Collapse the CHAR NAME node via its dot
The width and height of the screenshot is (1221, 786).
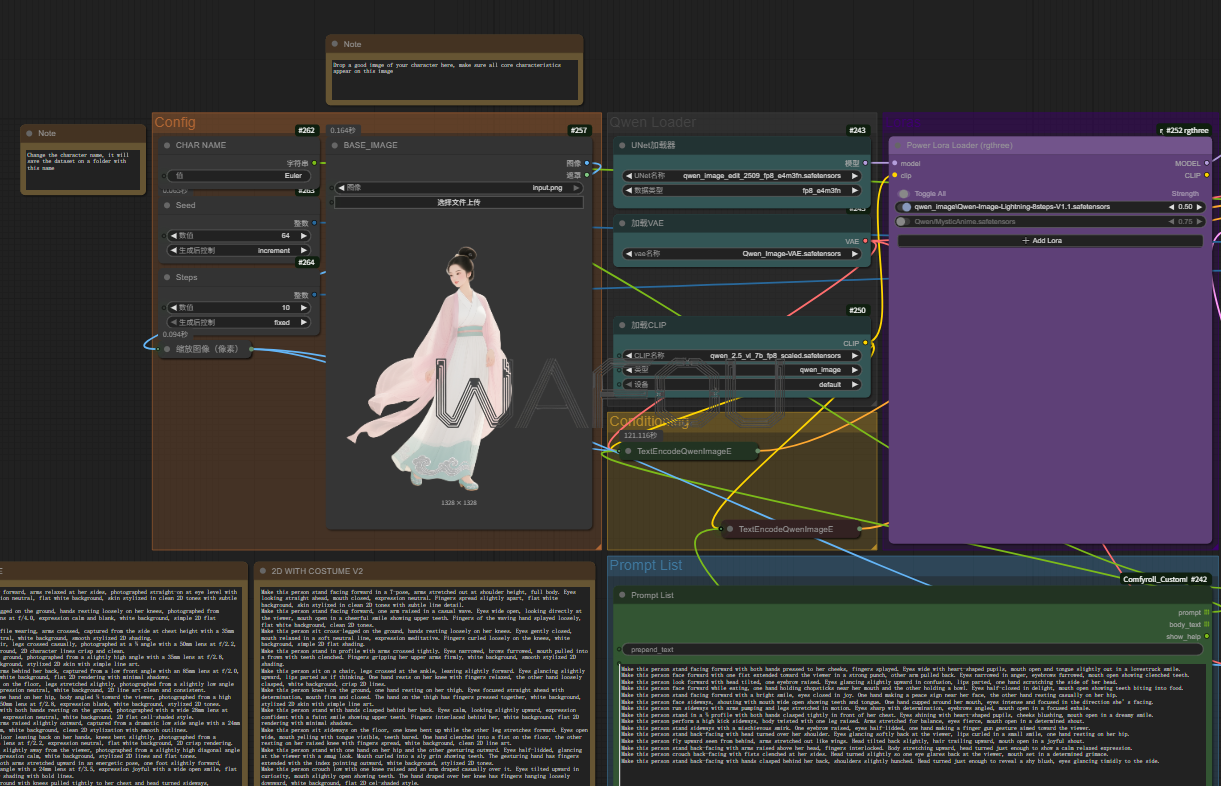coord(167,145)
